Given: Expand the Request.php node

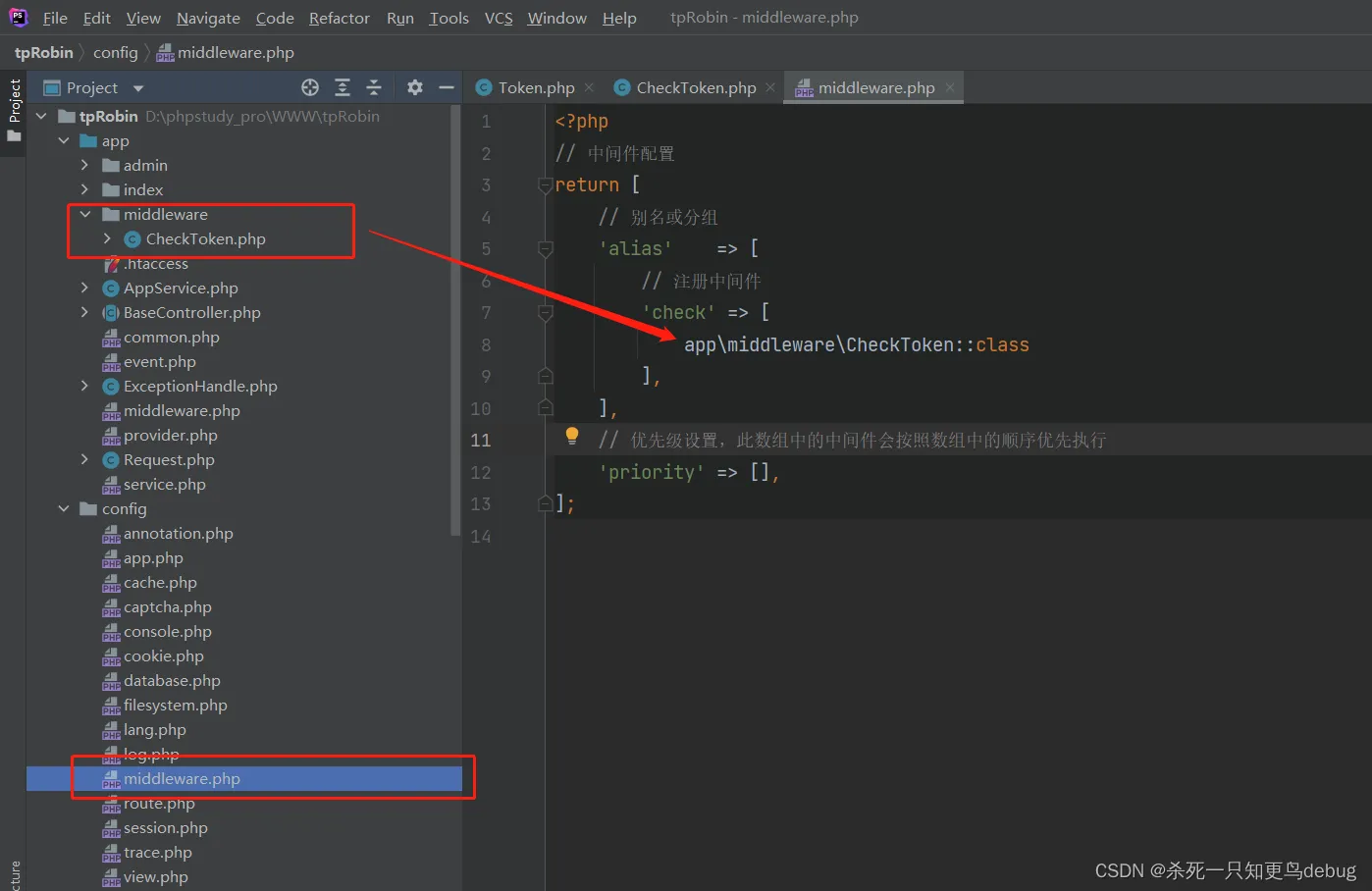Looking at the screenshot, I should tap(84, 459).
